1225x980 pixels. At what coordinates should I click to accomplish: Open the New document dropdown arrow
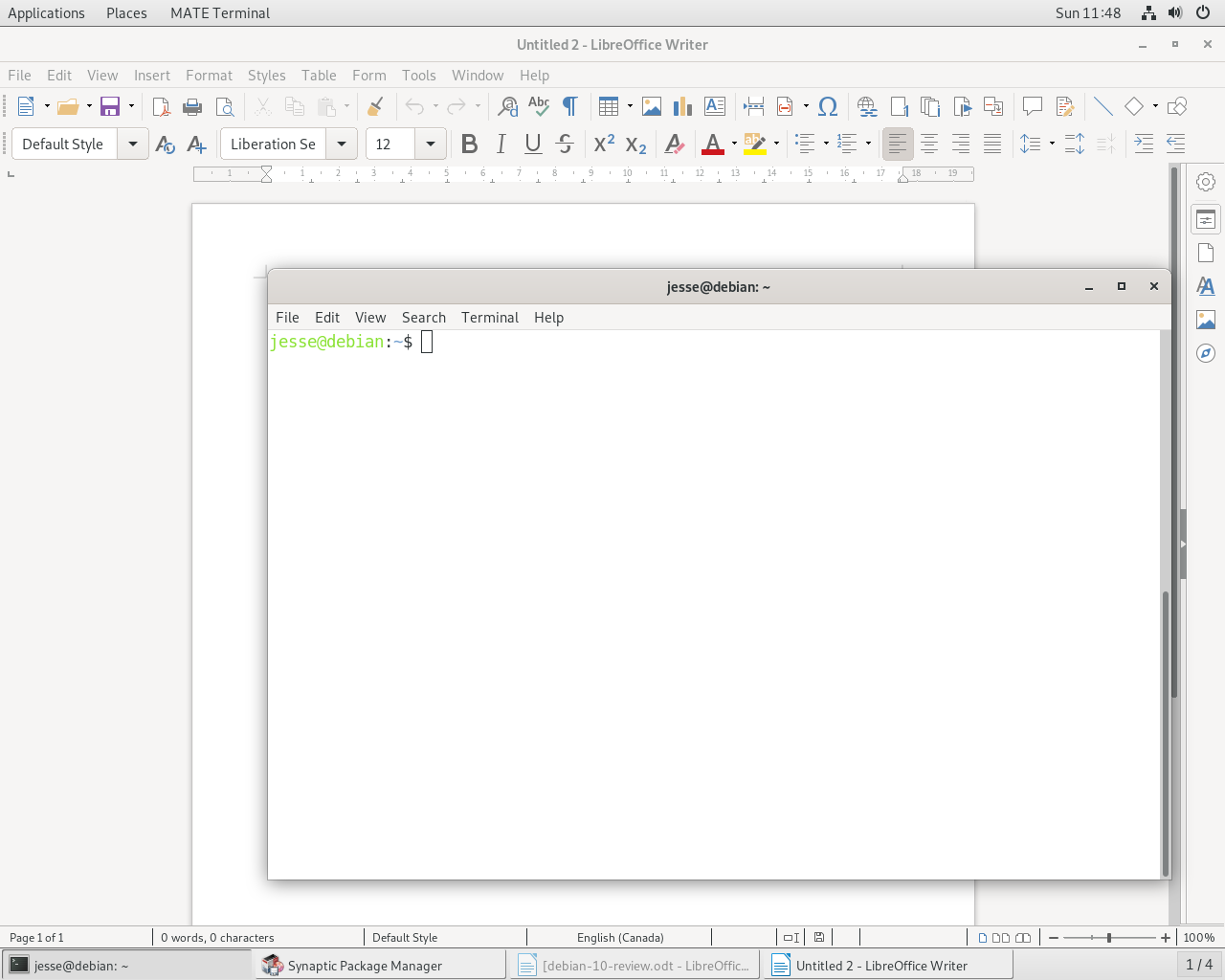point(47,106)
